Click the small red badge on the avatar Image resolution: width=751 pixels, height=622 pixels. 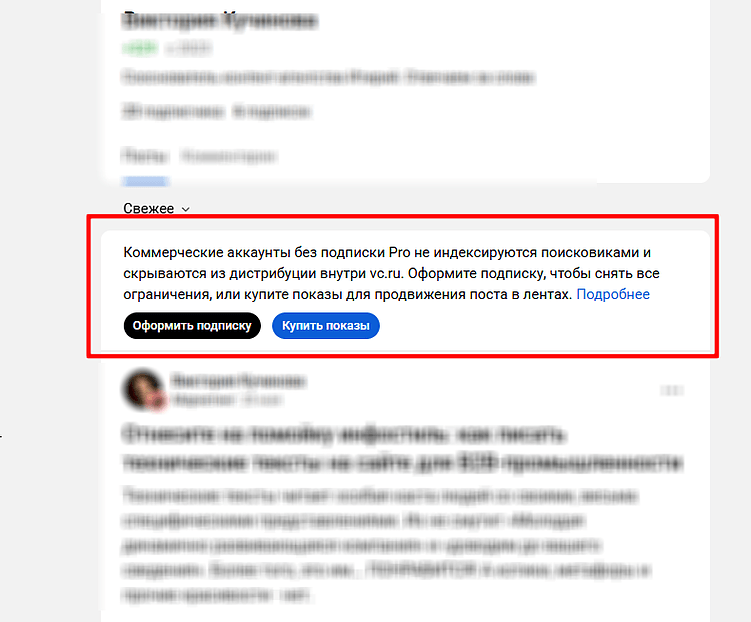pyautogui.click(x=158, y=401)
